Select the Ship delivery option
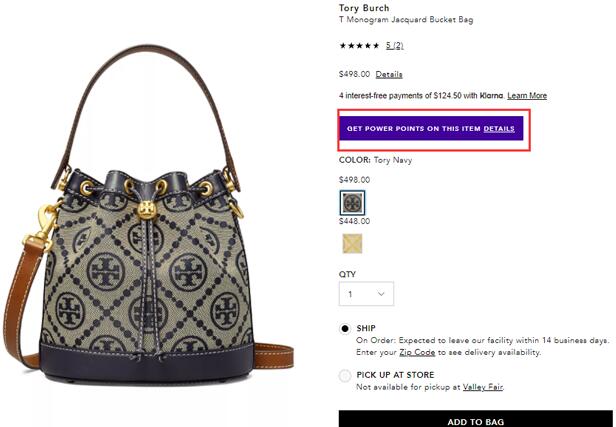 346,328
